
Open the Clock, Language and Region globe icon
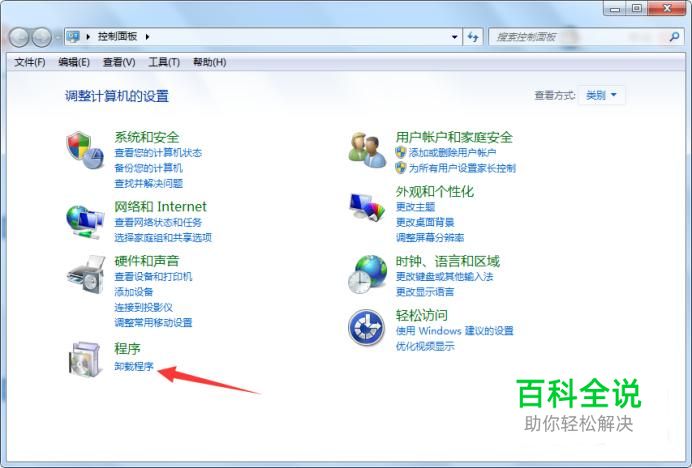(x=367, y=274)
